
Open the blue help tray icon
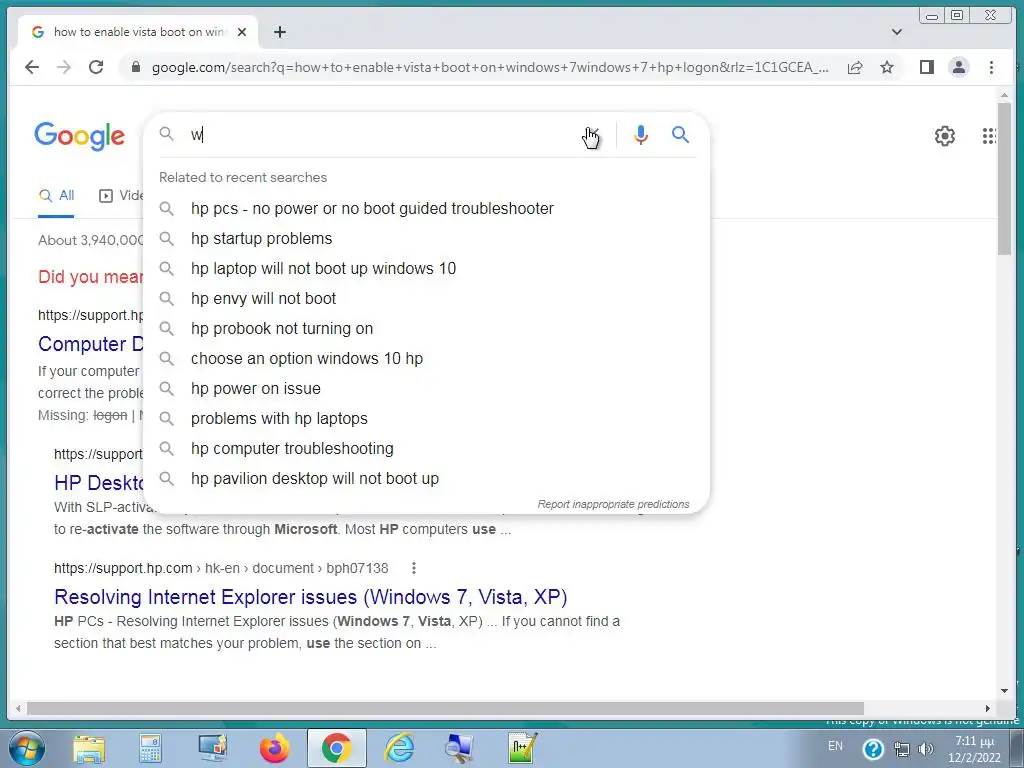pos(873,748)
